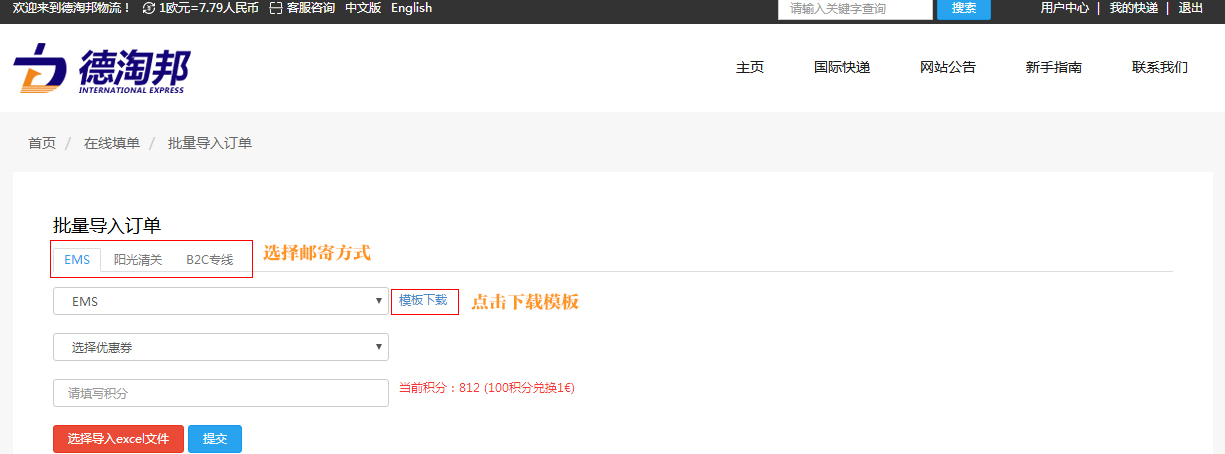The height and width of the screenshot is (454, 1225).
Task: Switch language to English
Action: 412,8
